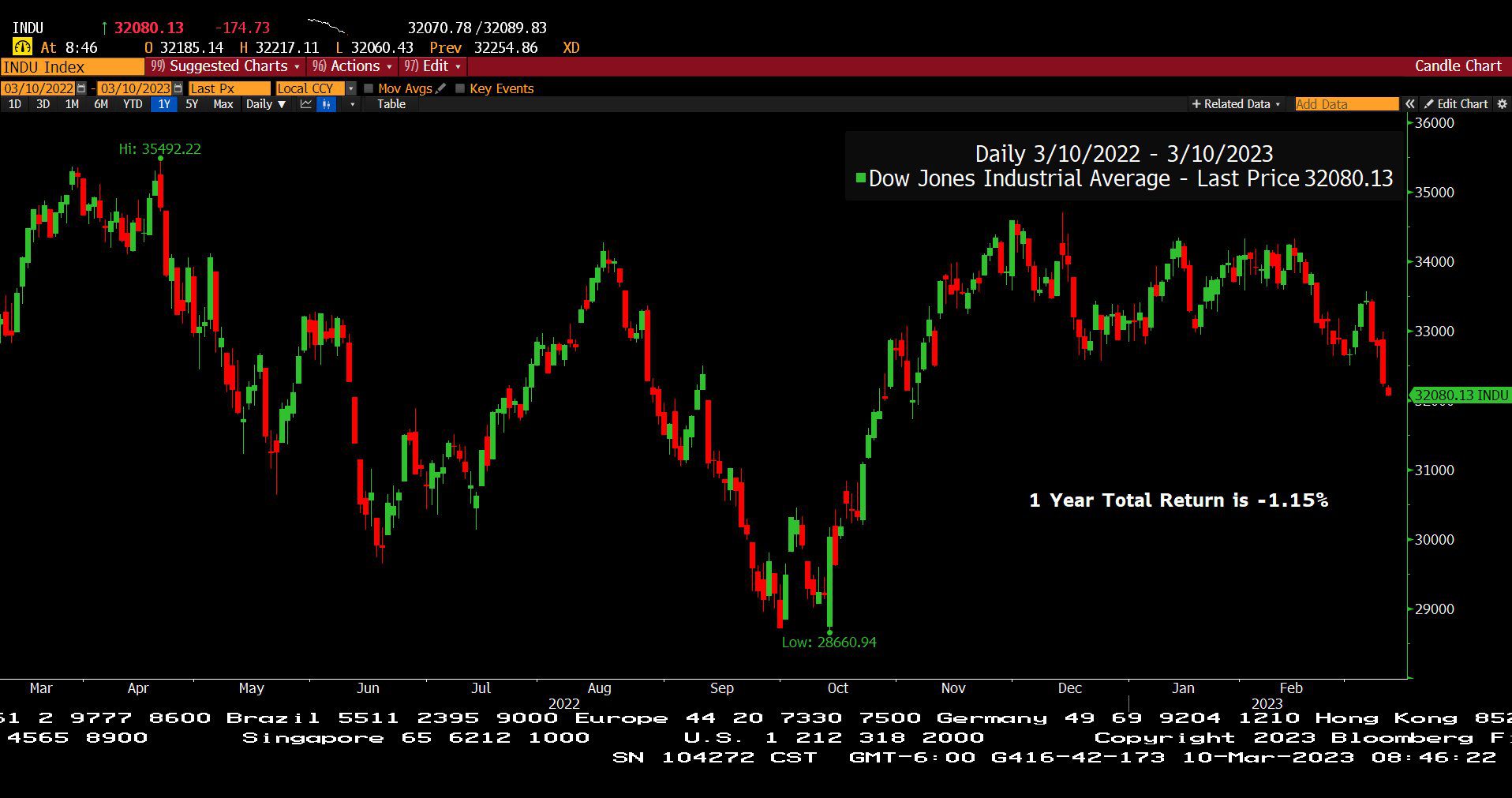Open the Related Data dropdown

point(1236,104)
